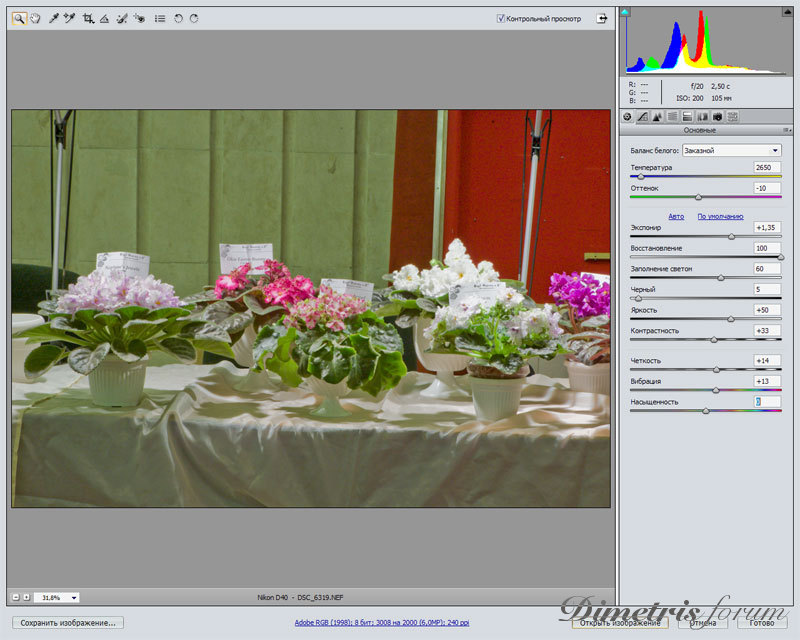Select the Zoom tool

pyautogui.click(x=19, y=18)
